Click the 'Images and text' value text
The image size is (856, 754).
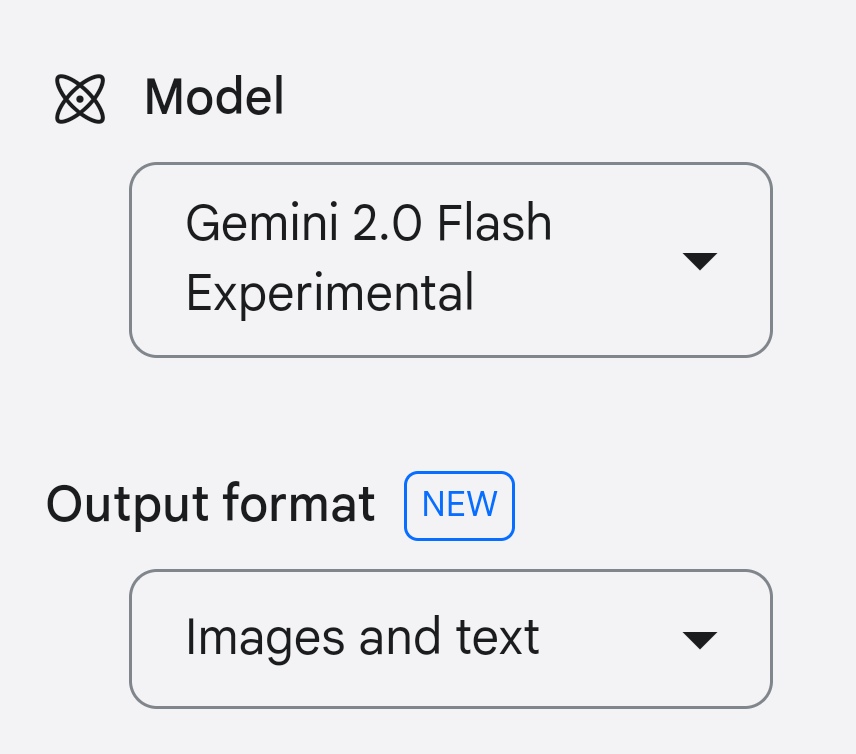coord(362,638)
